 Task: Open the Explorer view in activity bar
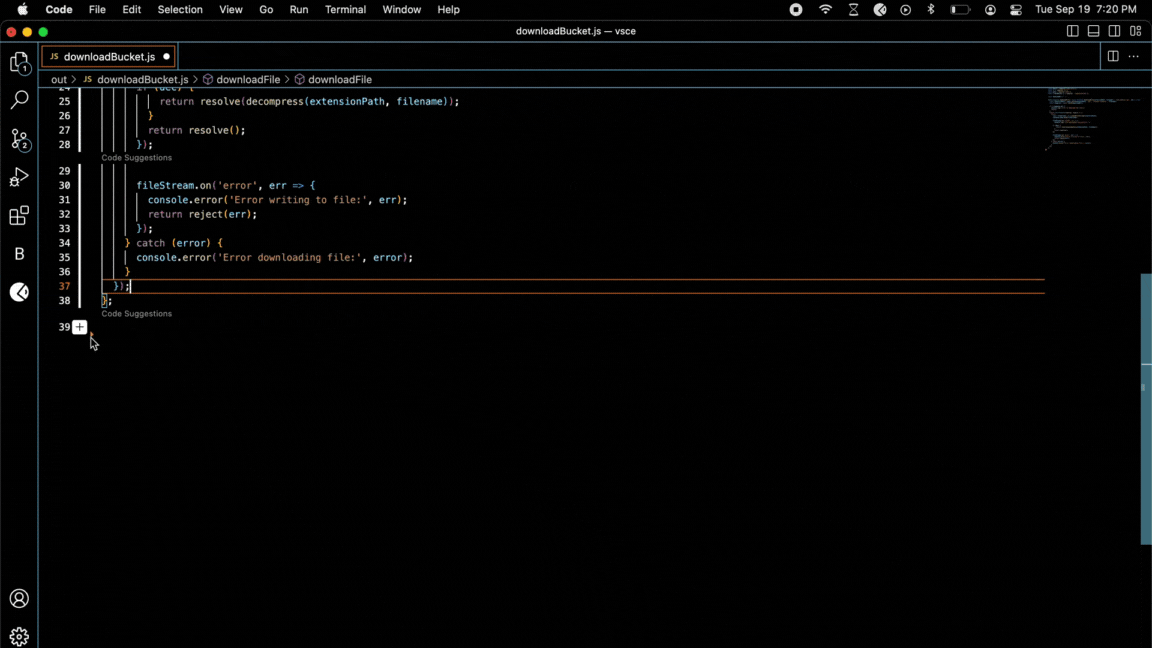[19, 63]
